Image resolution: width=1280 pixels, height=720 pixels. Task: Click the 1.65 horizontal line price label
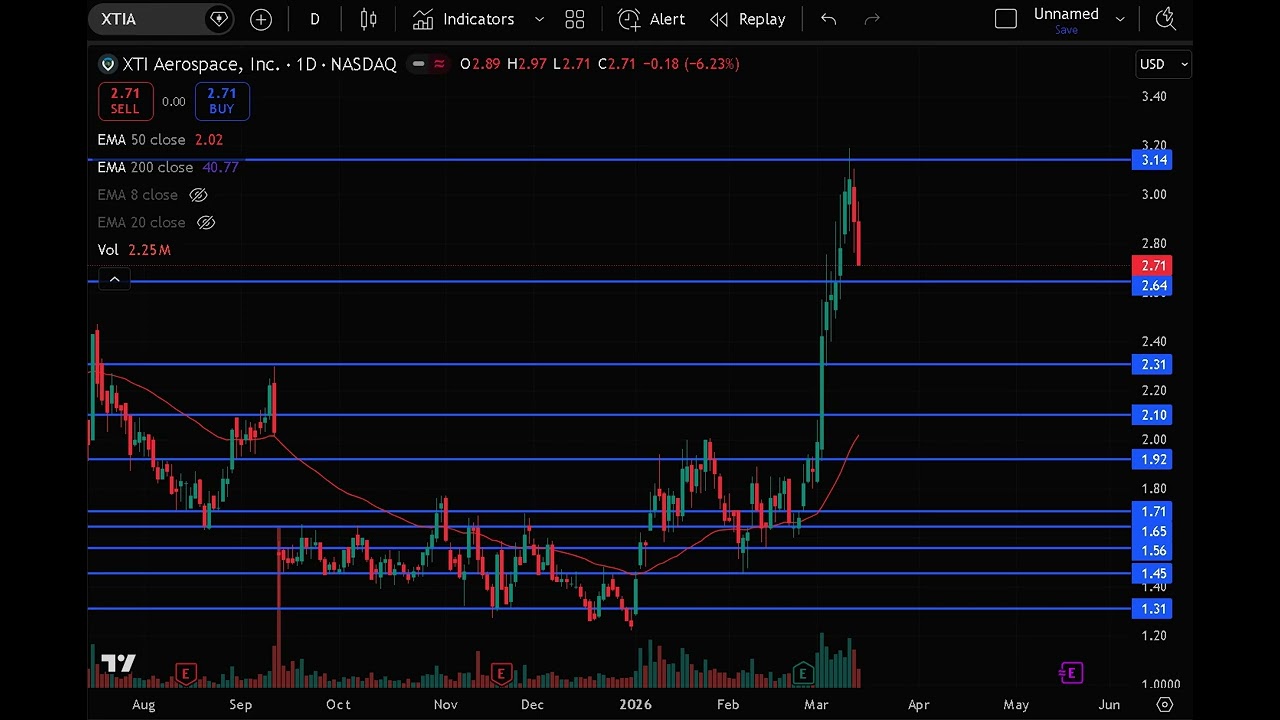pyautogui.click(x=1154, y=532)
